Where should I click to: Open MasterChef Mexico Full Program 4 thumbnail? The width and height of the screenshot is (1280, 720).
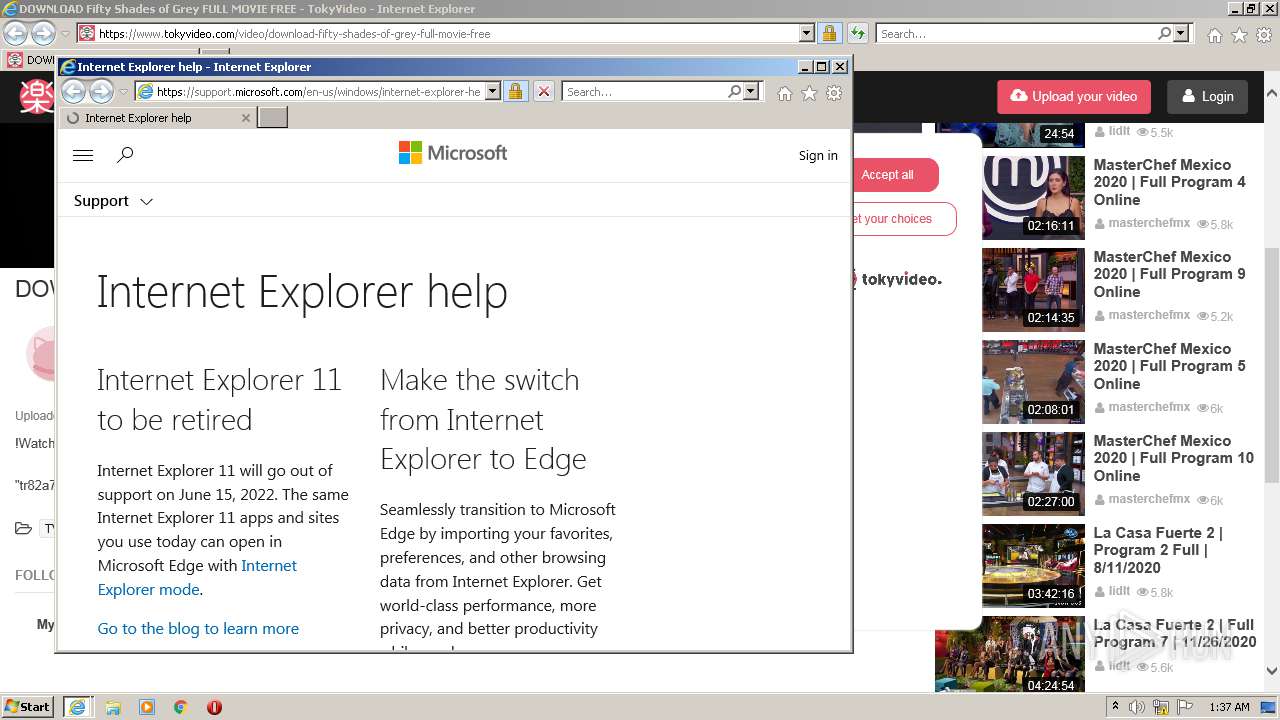point(1033,198)
